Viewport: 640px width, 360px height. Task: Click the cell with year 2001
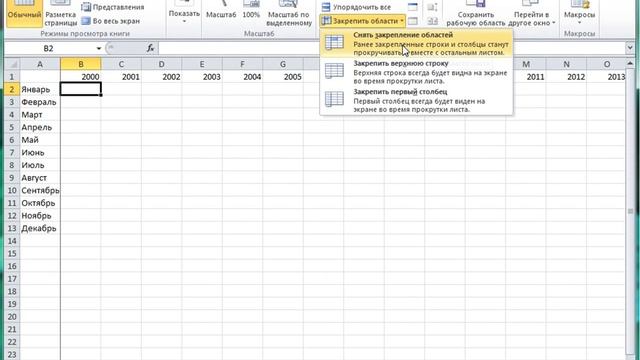(121, 77)
